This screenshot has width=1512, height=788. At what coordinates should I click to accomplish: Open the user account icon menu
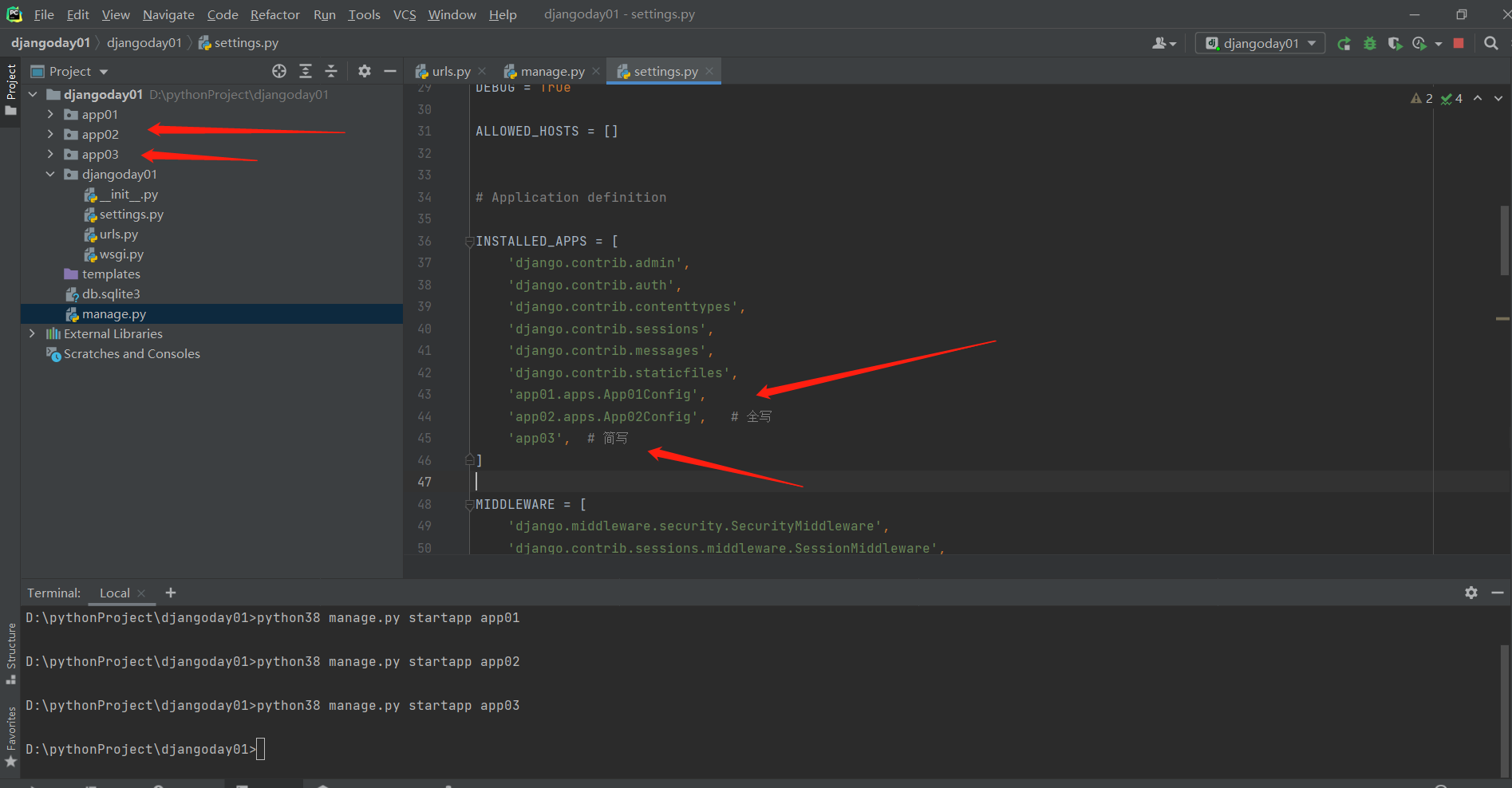click(1164, 44)
